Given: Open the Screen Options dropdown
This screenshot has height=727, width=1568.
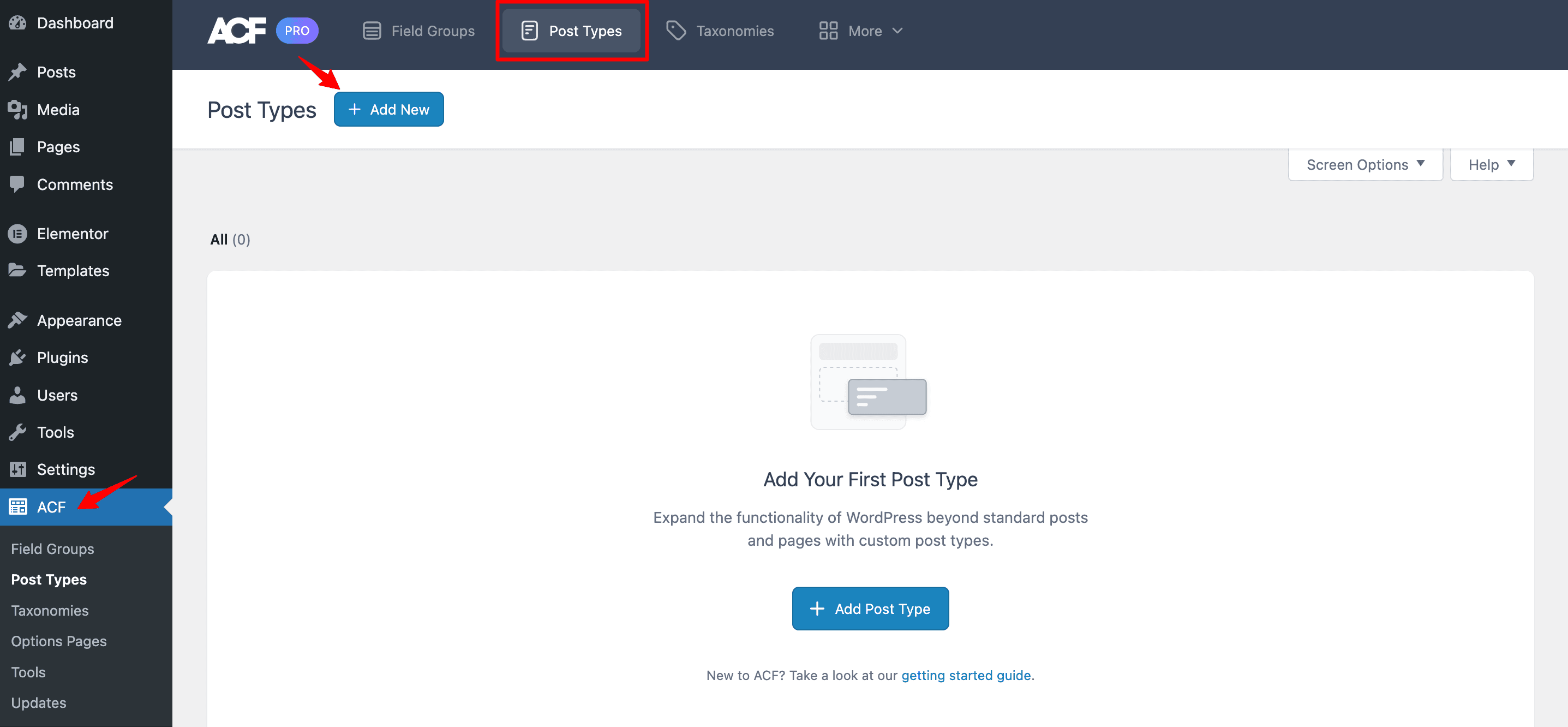Looking at the screenshot, I should click(x=1365, y=164).
